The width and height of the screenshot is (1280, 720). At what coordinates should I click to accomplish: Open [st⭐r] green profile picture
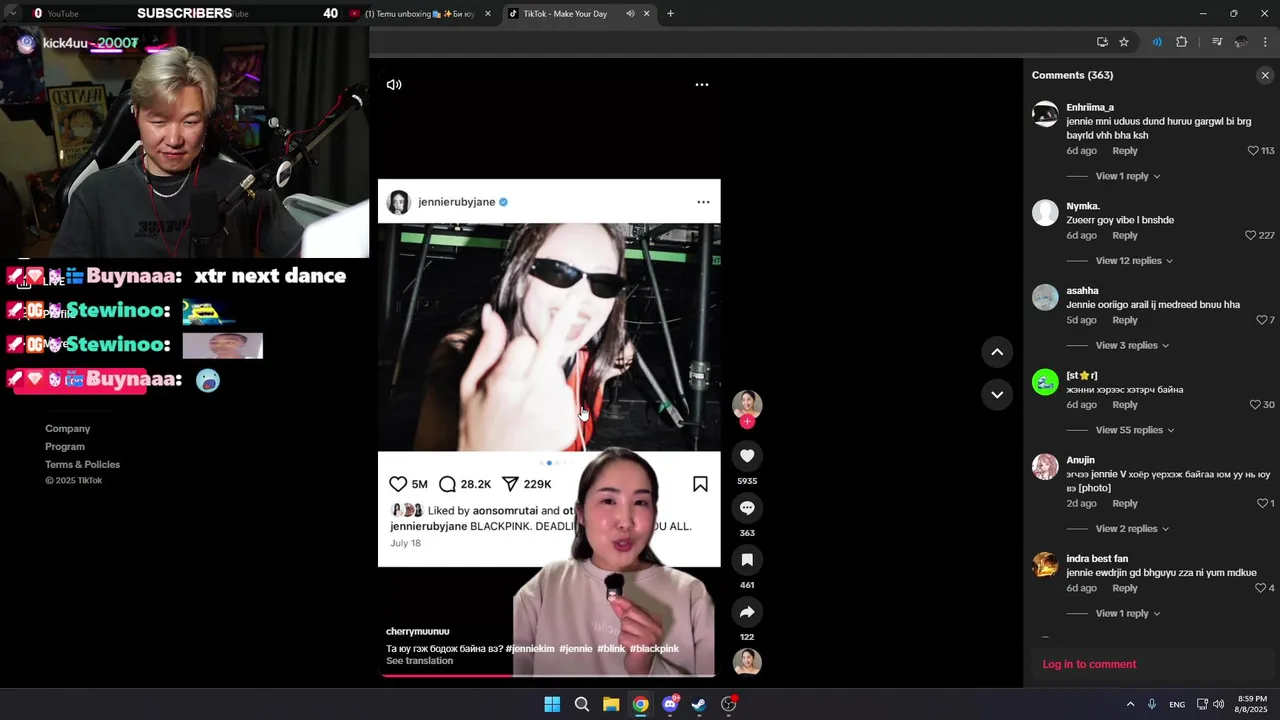(x=1045, y=382)
